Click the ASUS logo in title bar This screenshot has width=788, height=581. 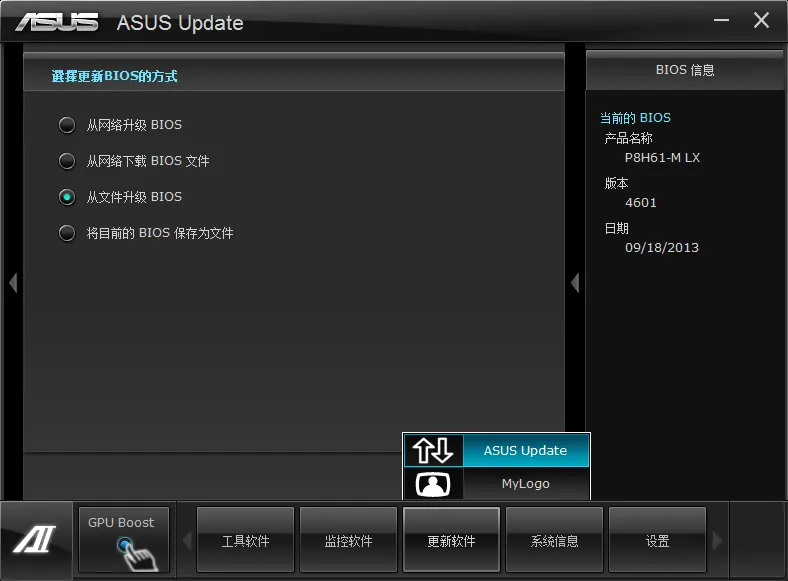57,22
